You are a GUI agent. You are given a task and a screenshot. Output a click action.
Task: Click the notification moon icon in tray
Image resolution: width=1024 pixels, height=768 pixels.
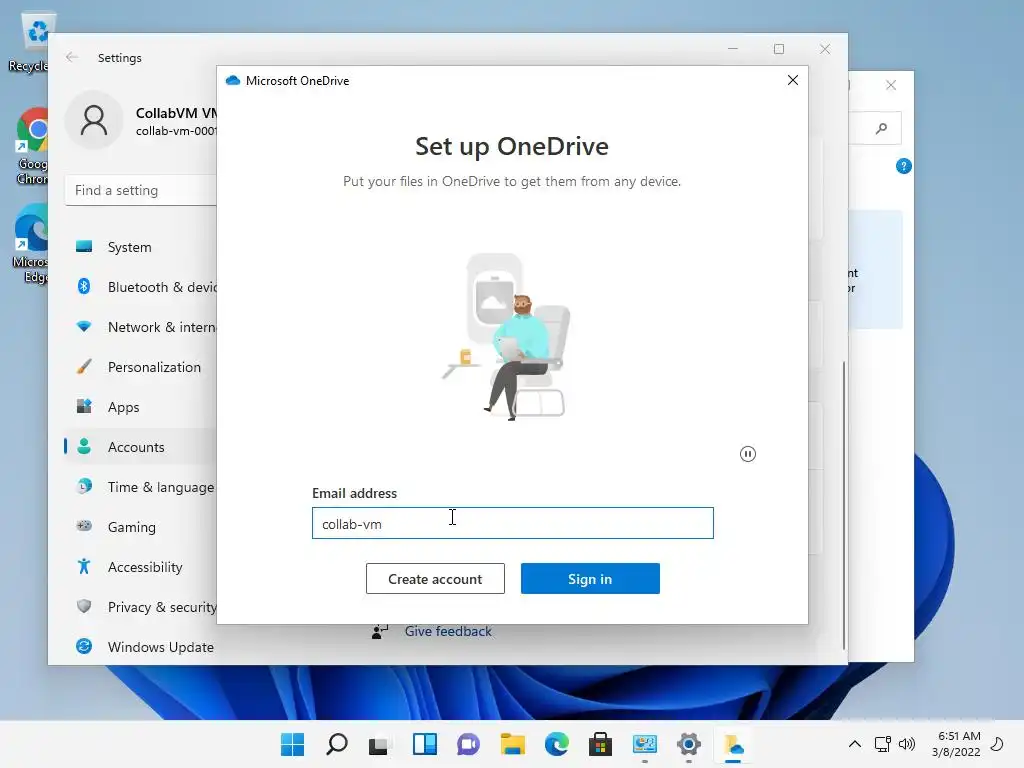point(997,744)
